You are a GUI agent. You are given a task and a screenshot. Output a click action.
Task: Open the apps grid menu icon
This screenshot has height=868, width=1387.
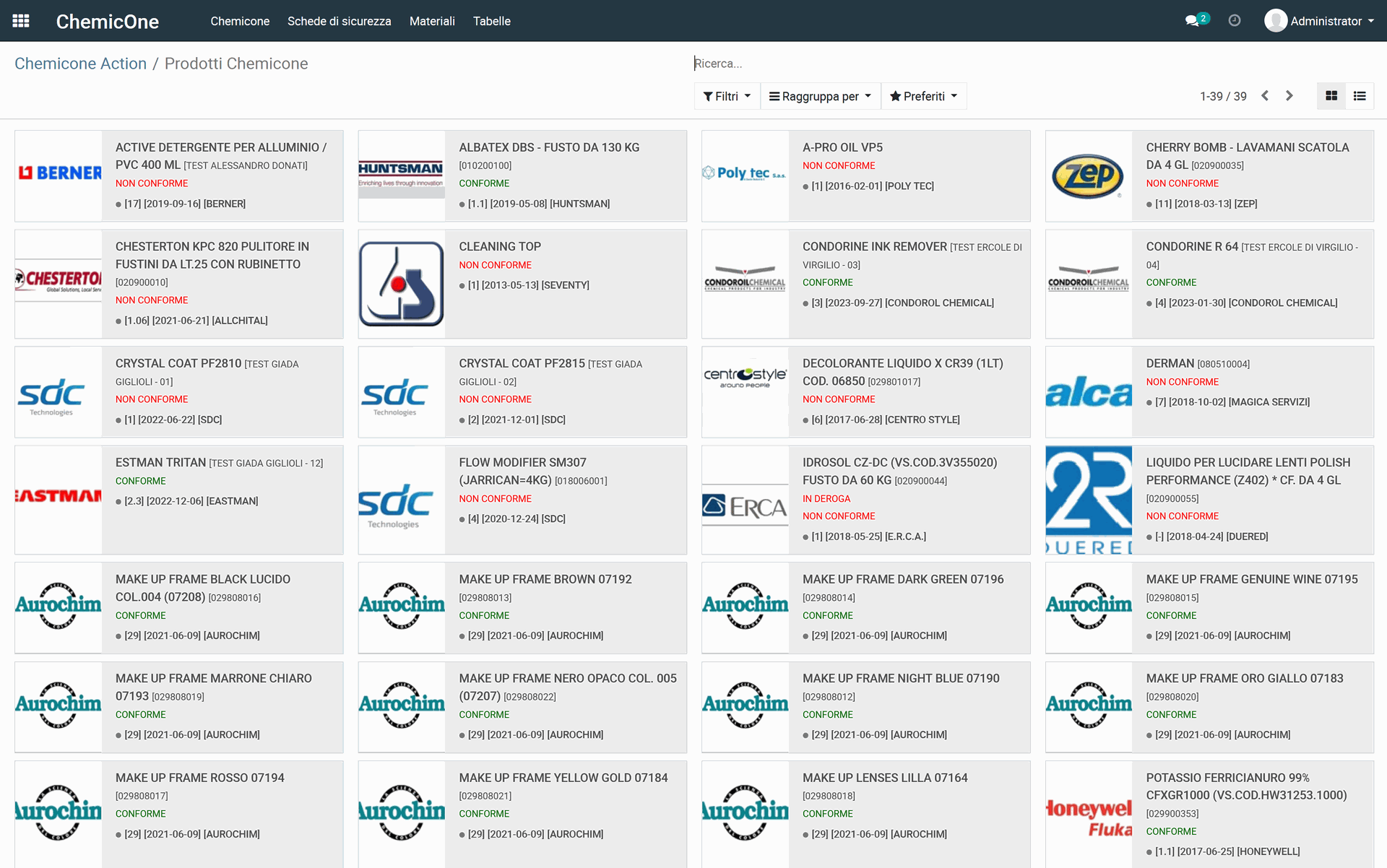(x=21, y=21)
